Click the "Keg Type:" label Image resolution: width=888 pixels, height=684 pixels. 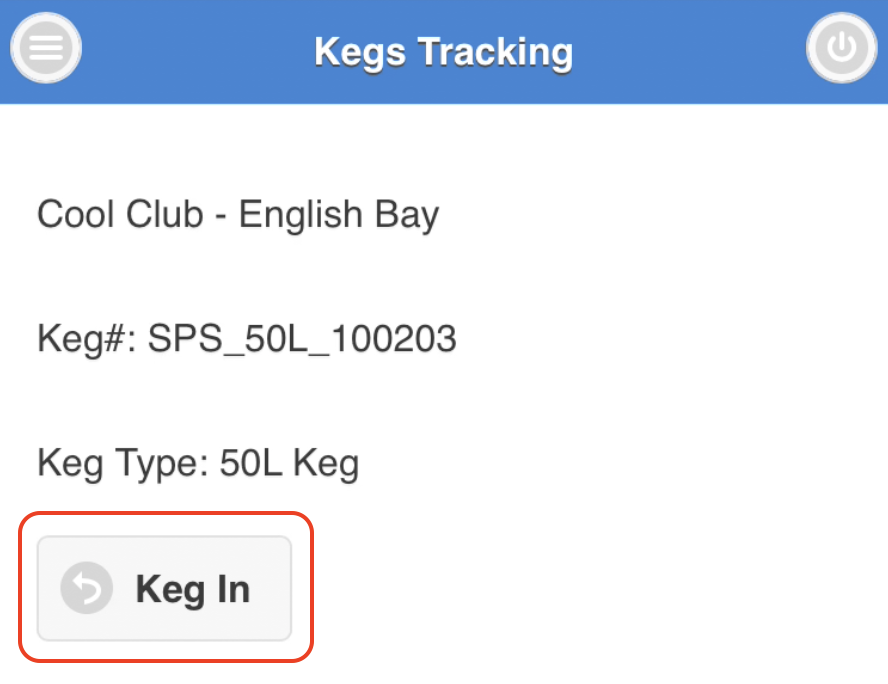[122, 463]
